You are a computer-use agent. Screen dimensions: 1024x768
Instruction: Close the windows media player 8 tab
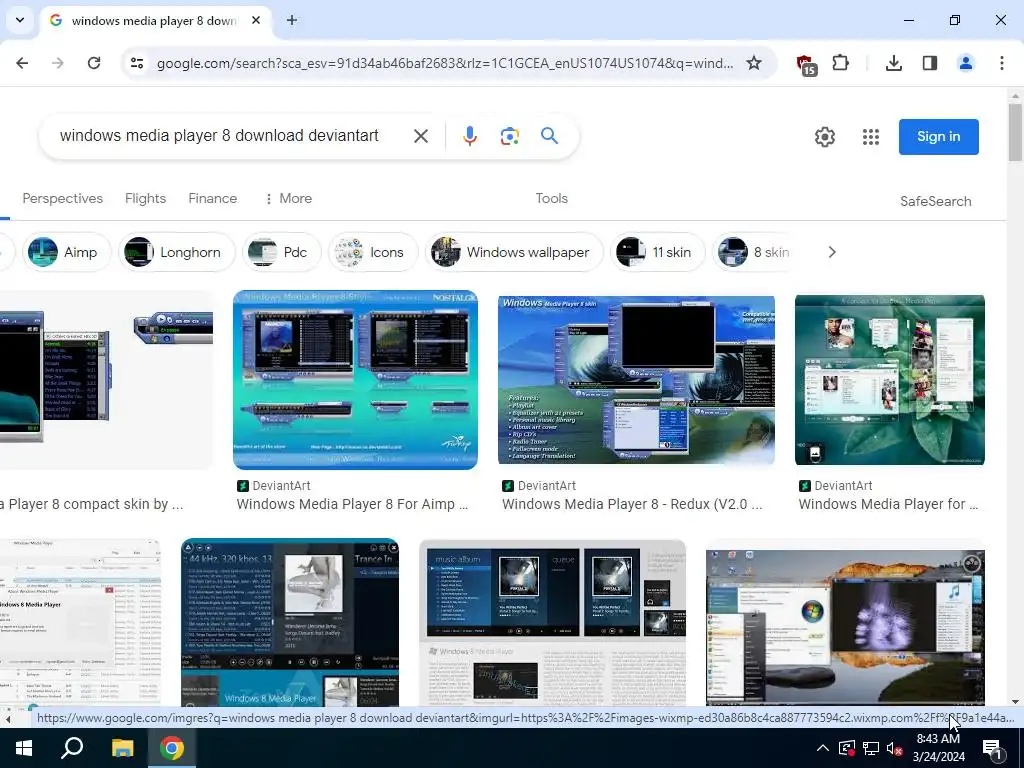[256, 20]
